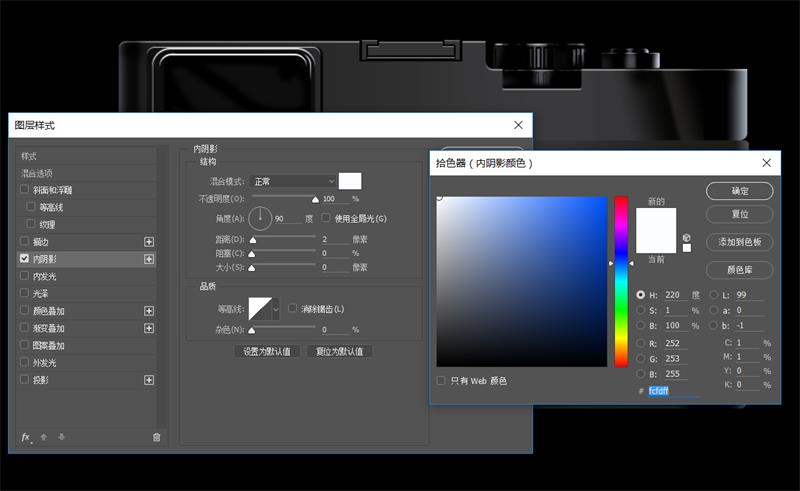Open the 混合模式 dropdown

click(x=291, y=181)
